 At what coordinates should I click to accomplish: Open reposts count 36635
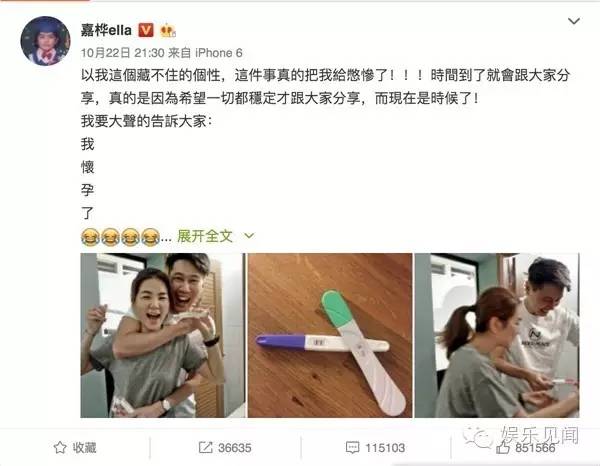(x=235, y=448)
